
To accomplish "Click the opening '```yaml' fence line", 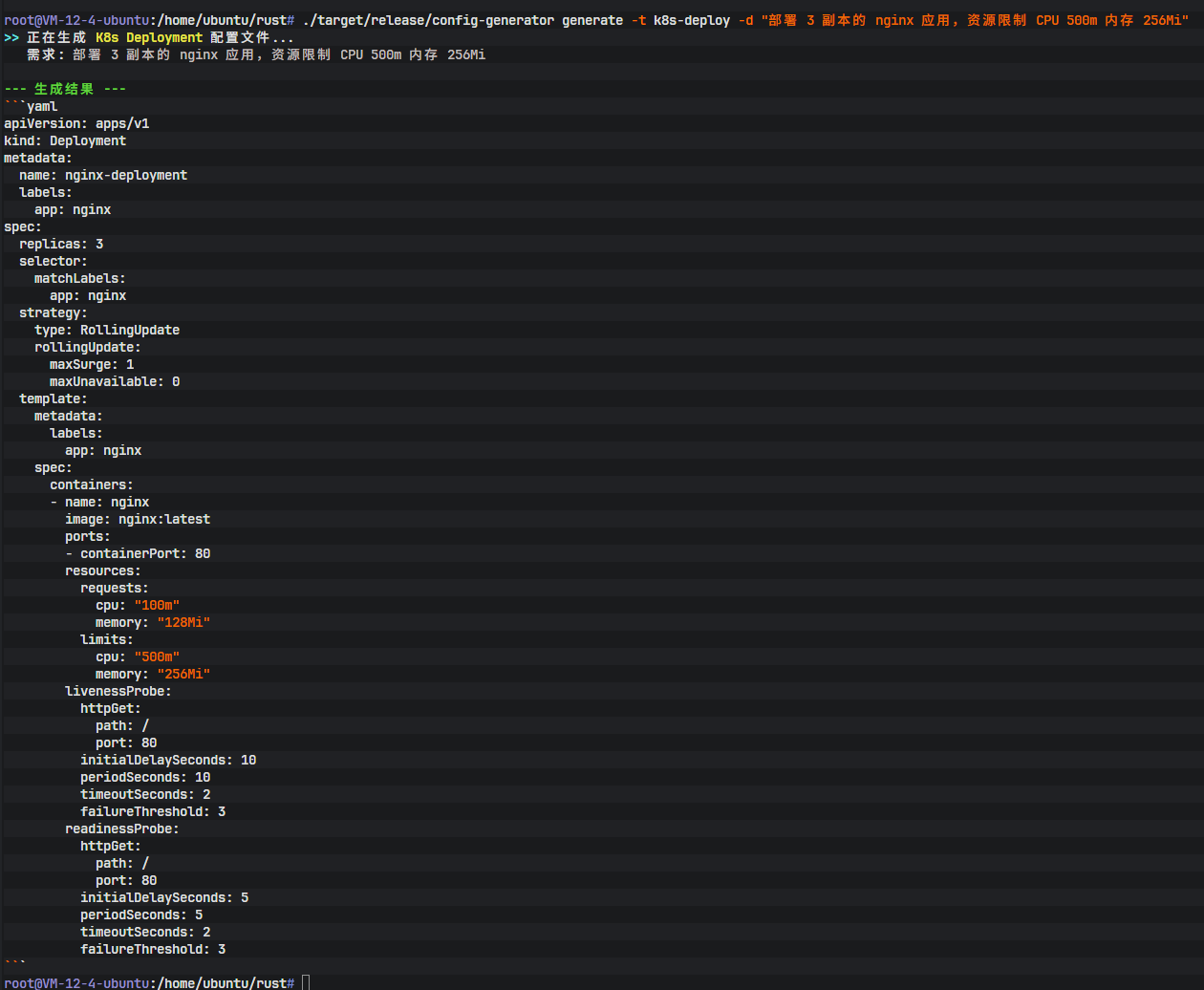I will tap(31, 106).
